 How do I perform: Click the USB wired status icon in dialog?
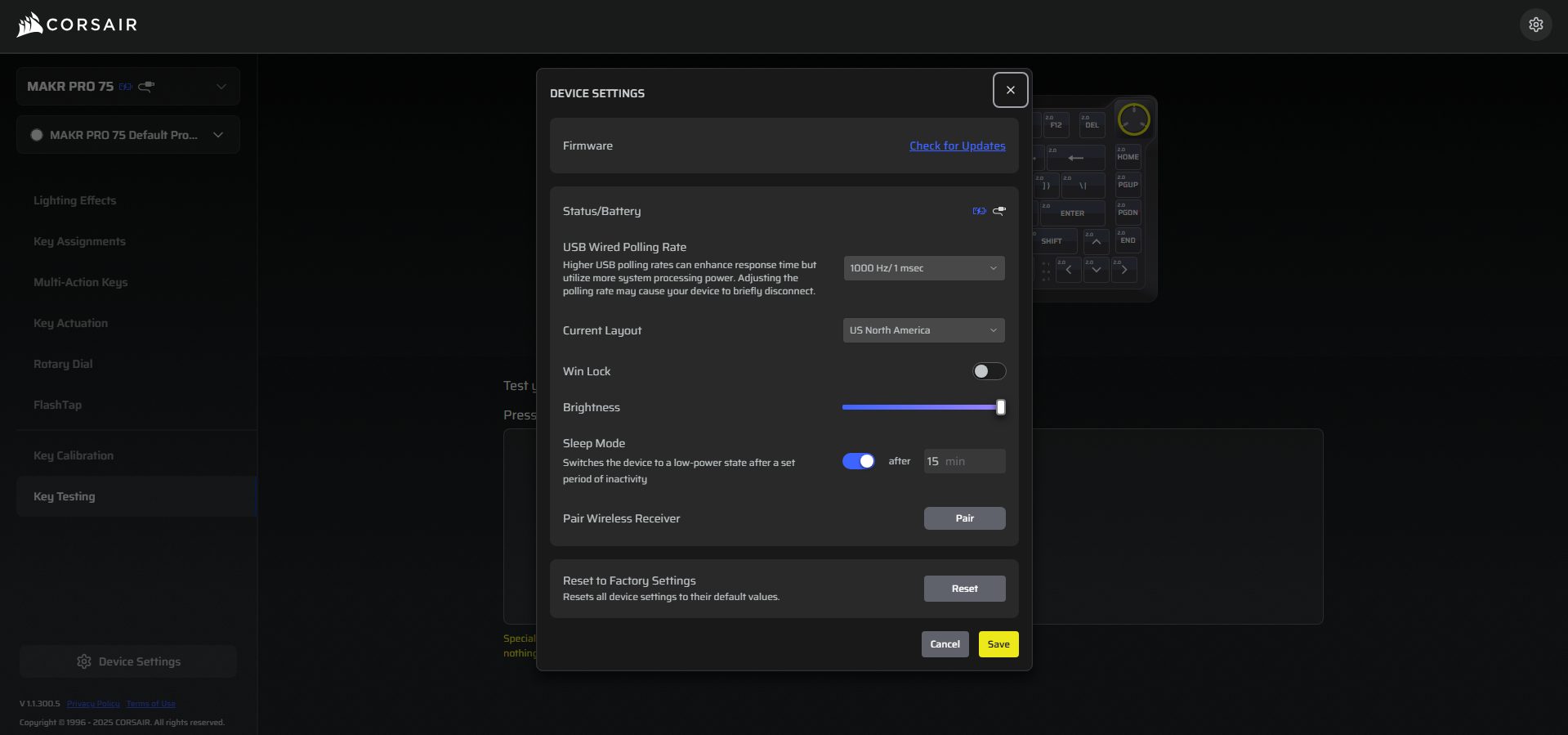pyautogui.click(x=999, y=211)
